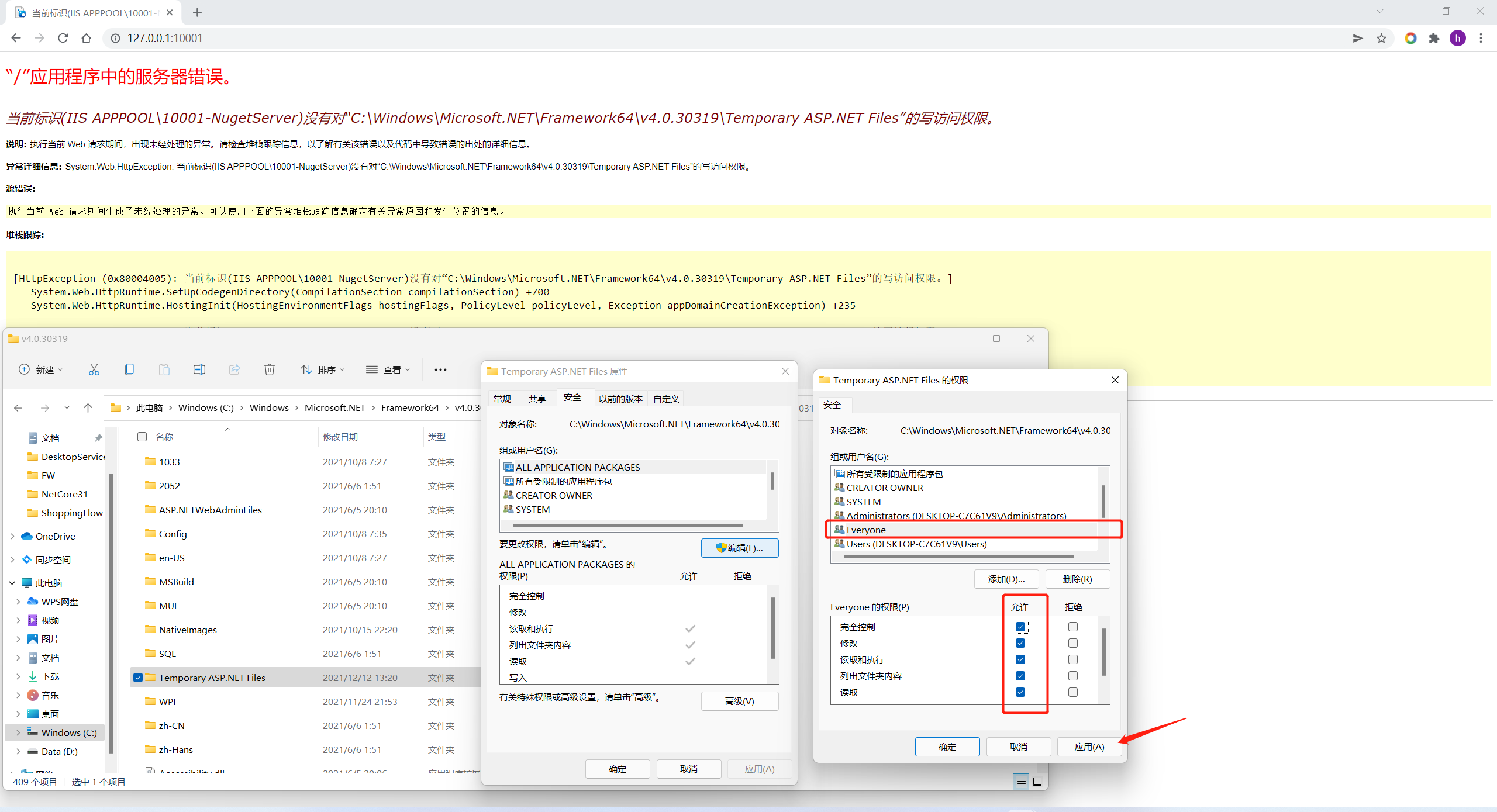Toggle Allow checkbox for 读取和执行
Image resolution: width=1497 pixels, height=812 pixels.
pyautogui.click(x=1020, y=659)
